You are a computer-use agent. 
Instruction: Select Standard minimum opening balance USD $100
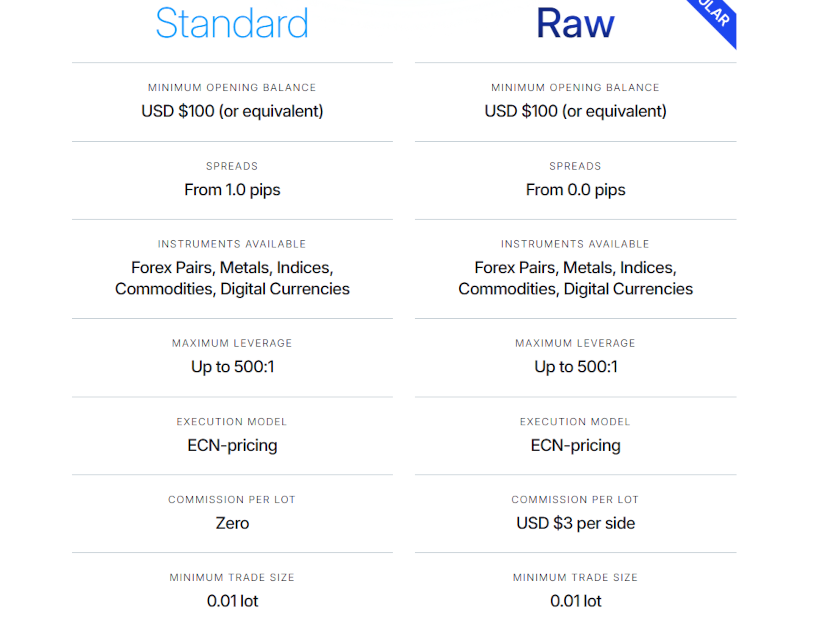(x=232, y=111)
